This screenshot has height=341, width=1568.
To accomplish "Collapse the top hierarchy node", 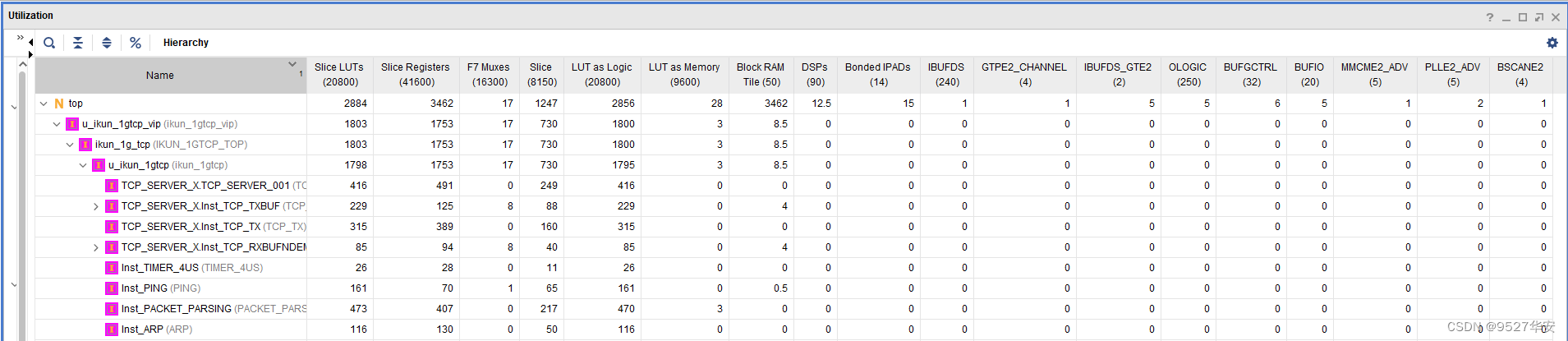I will pos(44,104).
